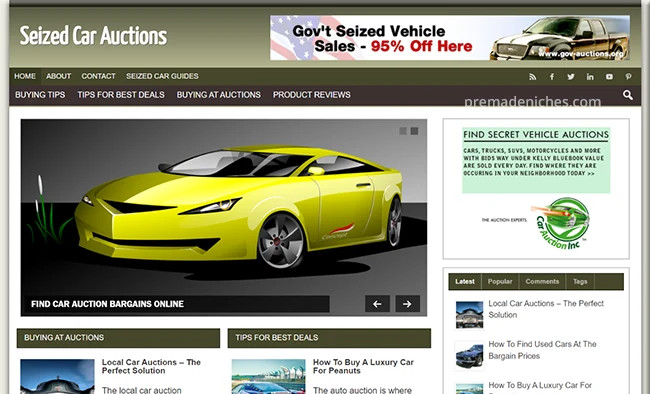Open the CONTACT menu item
Image resolution: width=650 pixels, height=394 pixels.
[x=98, y=76]
